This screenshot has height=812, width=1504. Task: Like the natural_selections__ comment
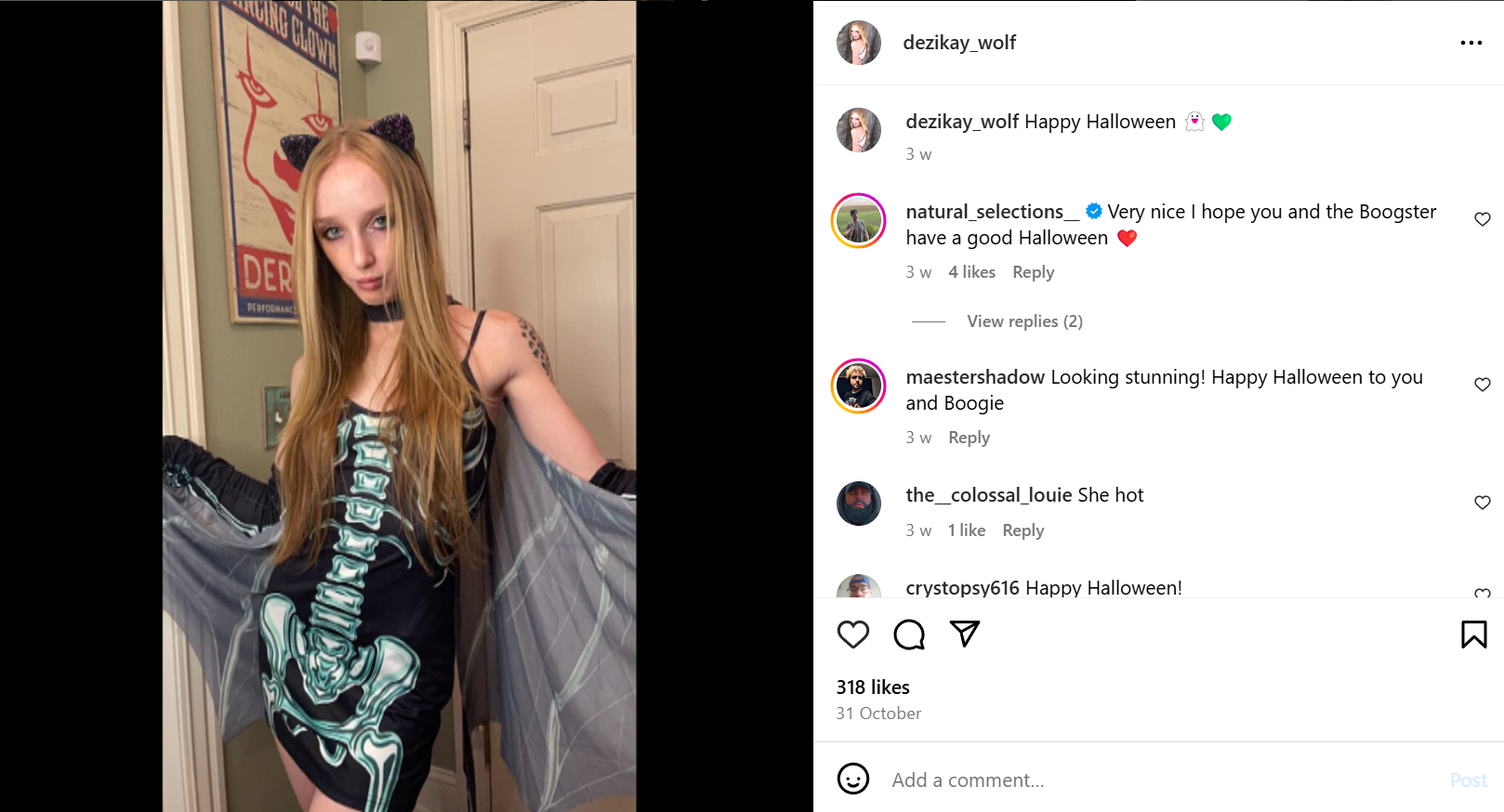pos(1482,219)
